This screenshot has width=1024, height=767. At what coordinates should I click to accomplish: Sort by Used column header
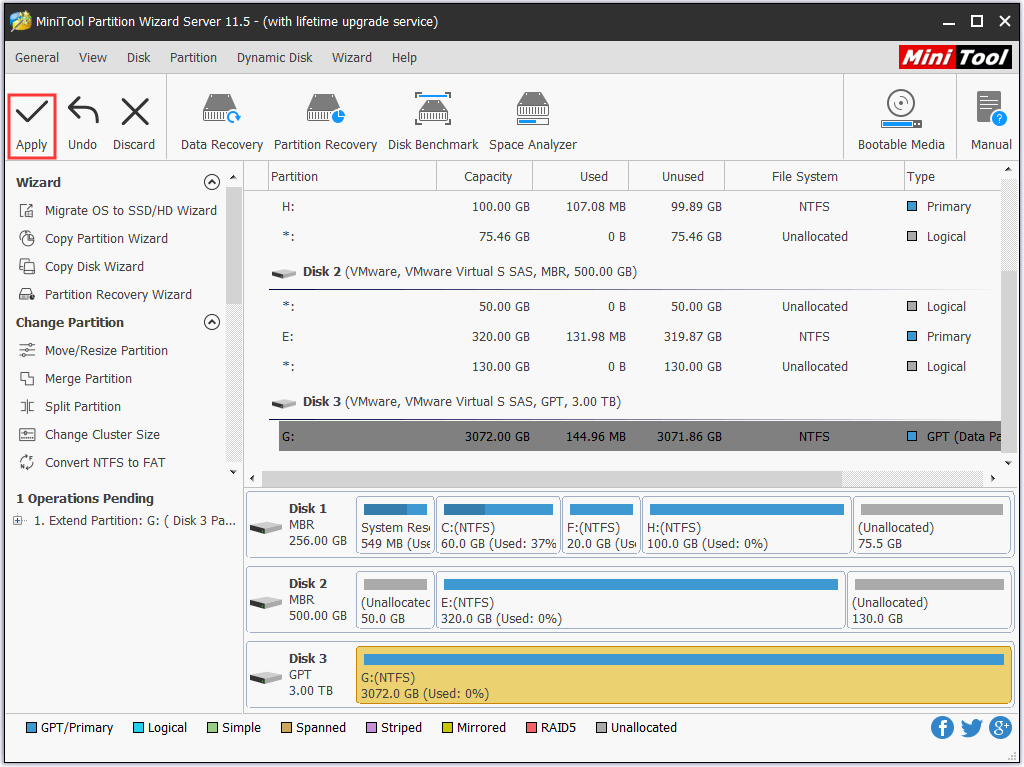pyautogui.click(x=581, y=176)
